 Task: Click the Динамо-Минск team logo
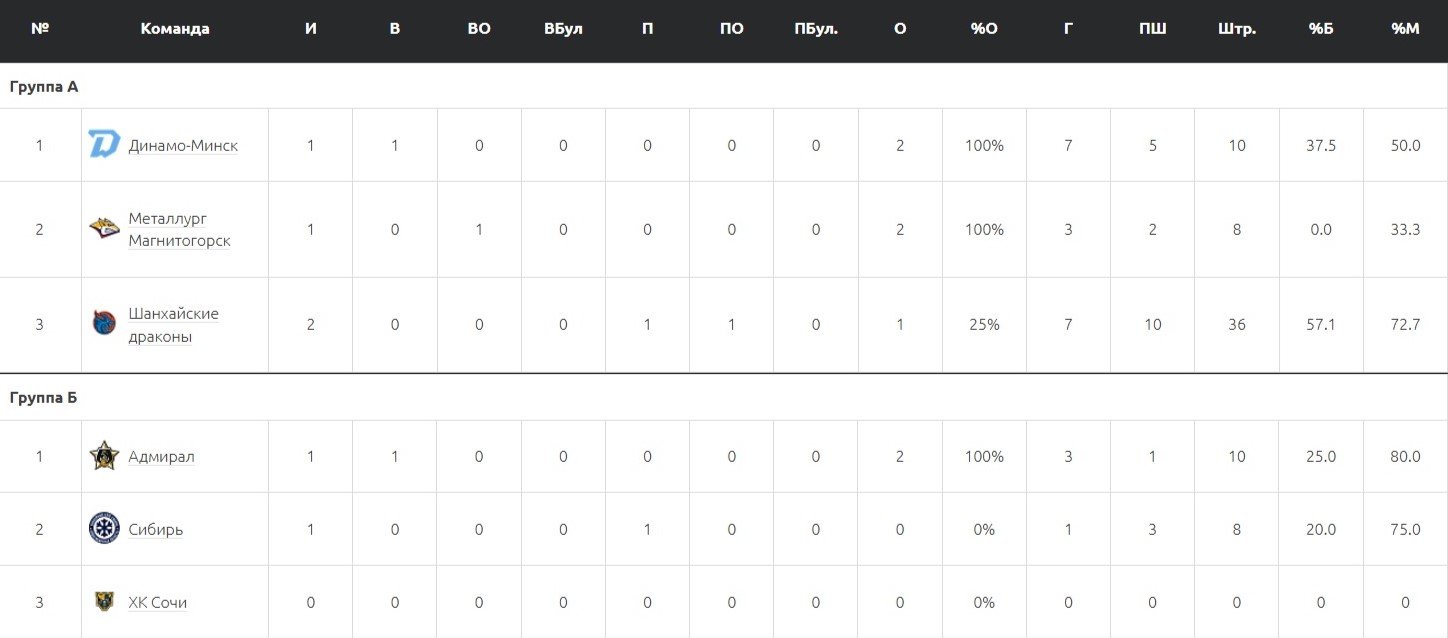pos(104,145)
